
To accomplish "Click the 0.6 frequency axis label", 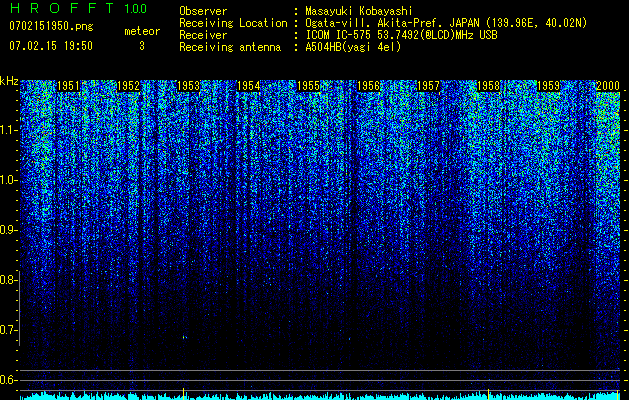I will coord(8,380).
